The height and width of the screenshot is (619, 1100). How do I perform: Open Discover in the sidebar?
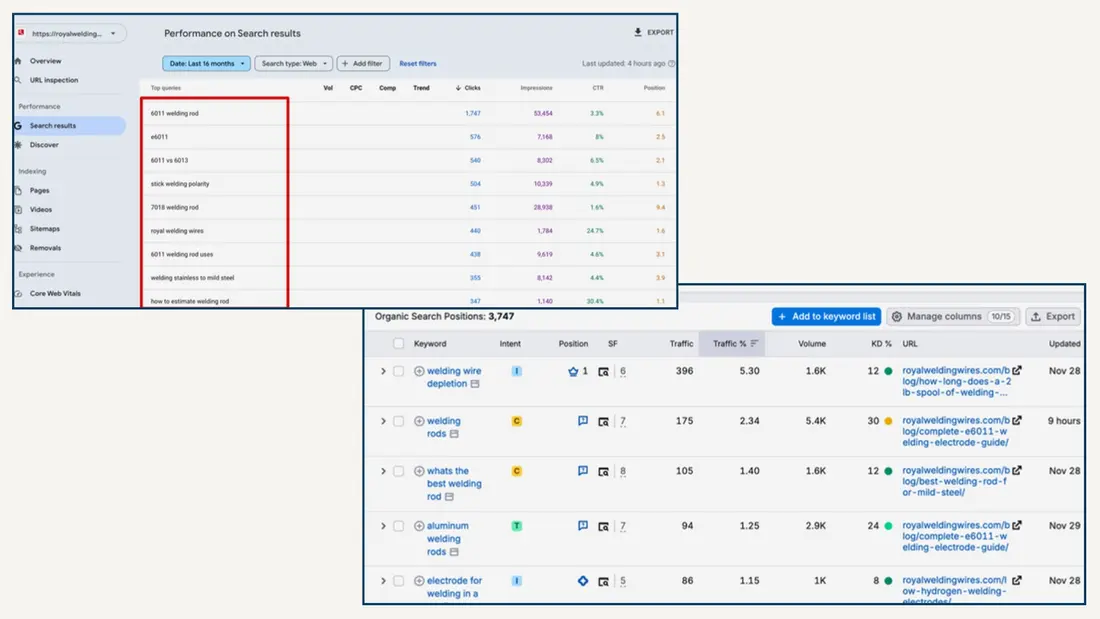click(x=43, y=145)
